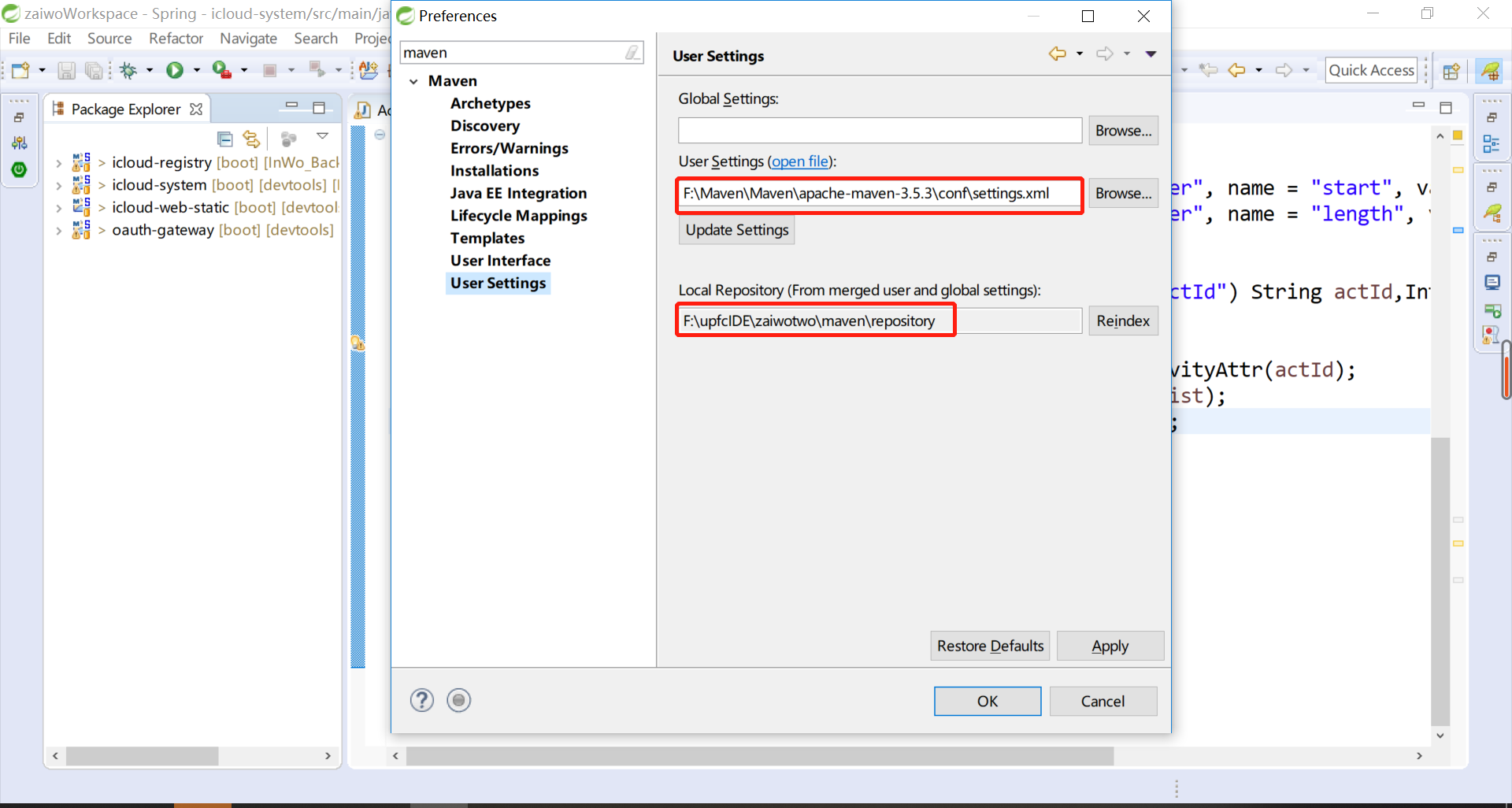Open the Navigate menu

248,38
